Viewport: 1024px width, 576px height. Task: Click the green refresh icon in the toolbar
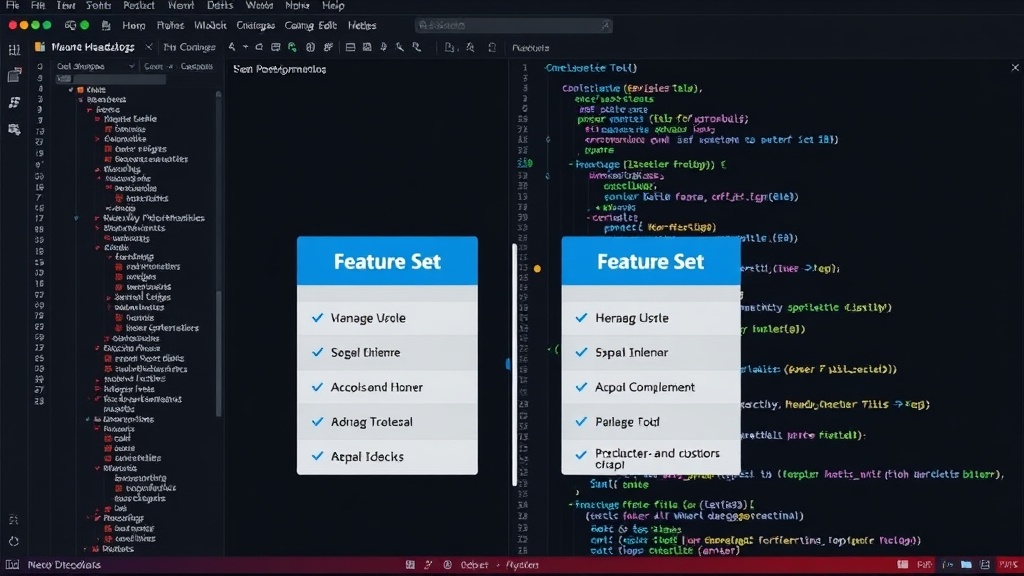point(292,47)
